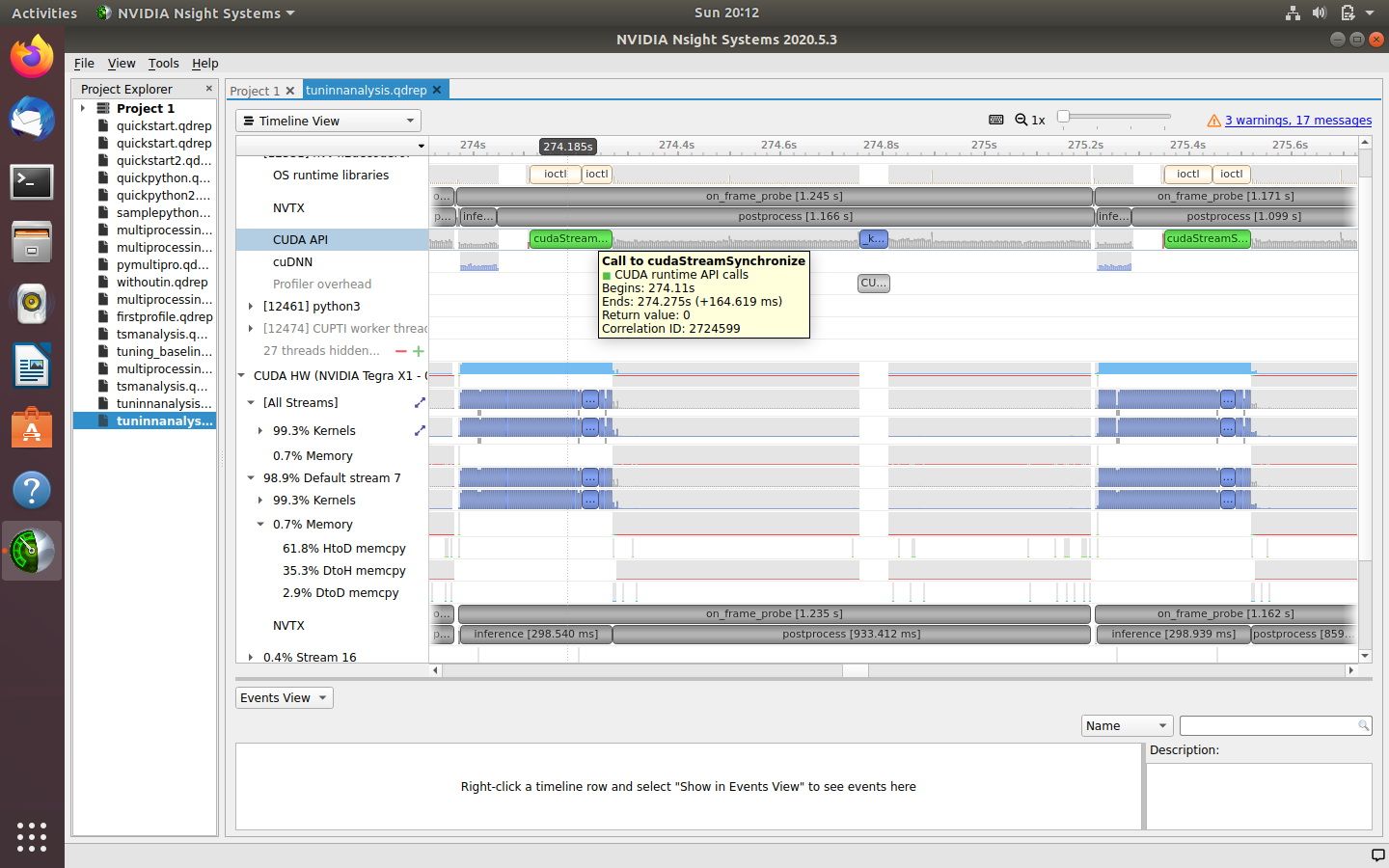Open Terminal from the dock

tap(32, 181)
